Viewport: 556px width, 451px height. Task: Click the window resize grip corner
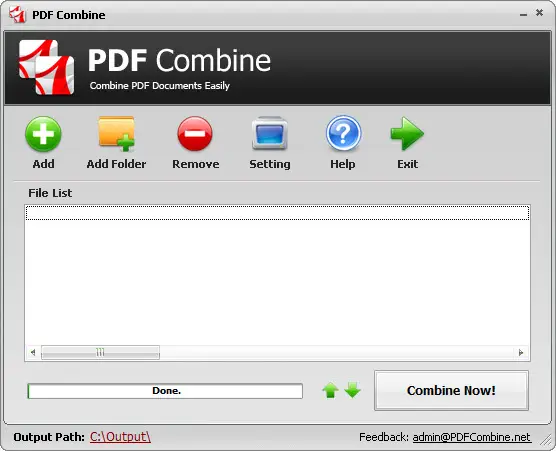point(545,440)
